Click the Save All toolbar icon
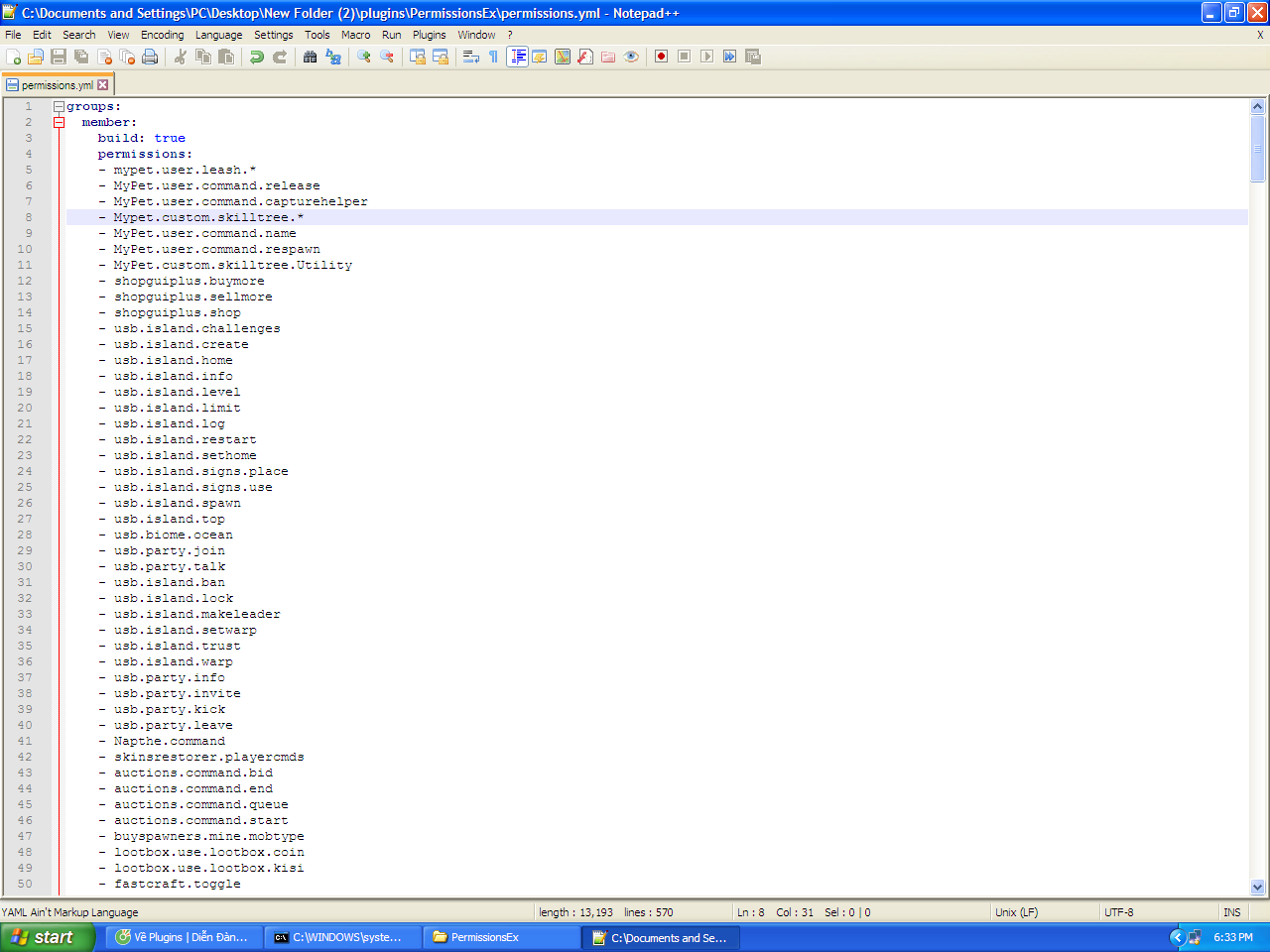The height and width of the screenshot is (952, 1270). (81, 57)
